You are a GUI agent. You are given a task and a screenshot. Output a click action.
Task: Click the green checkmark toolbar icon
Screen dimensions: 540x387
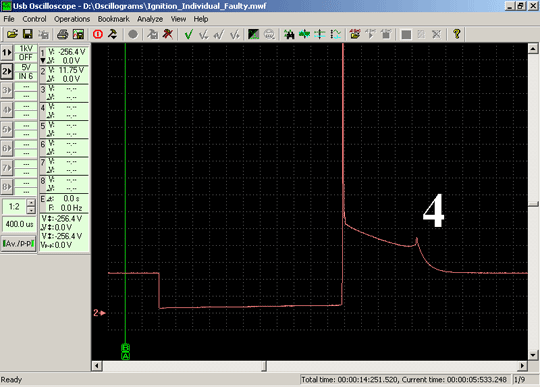tap(188, 34)
